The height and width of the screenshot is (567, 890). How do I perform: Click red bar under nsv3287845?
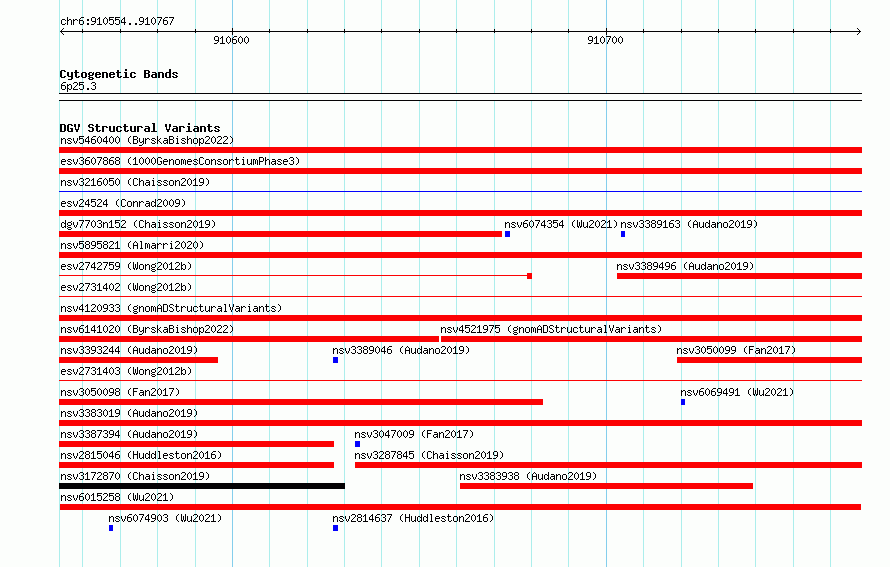coord(608,465)
